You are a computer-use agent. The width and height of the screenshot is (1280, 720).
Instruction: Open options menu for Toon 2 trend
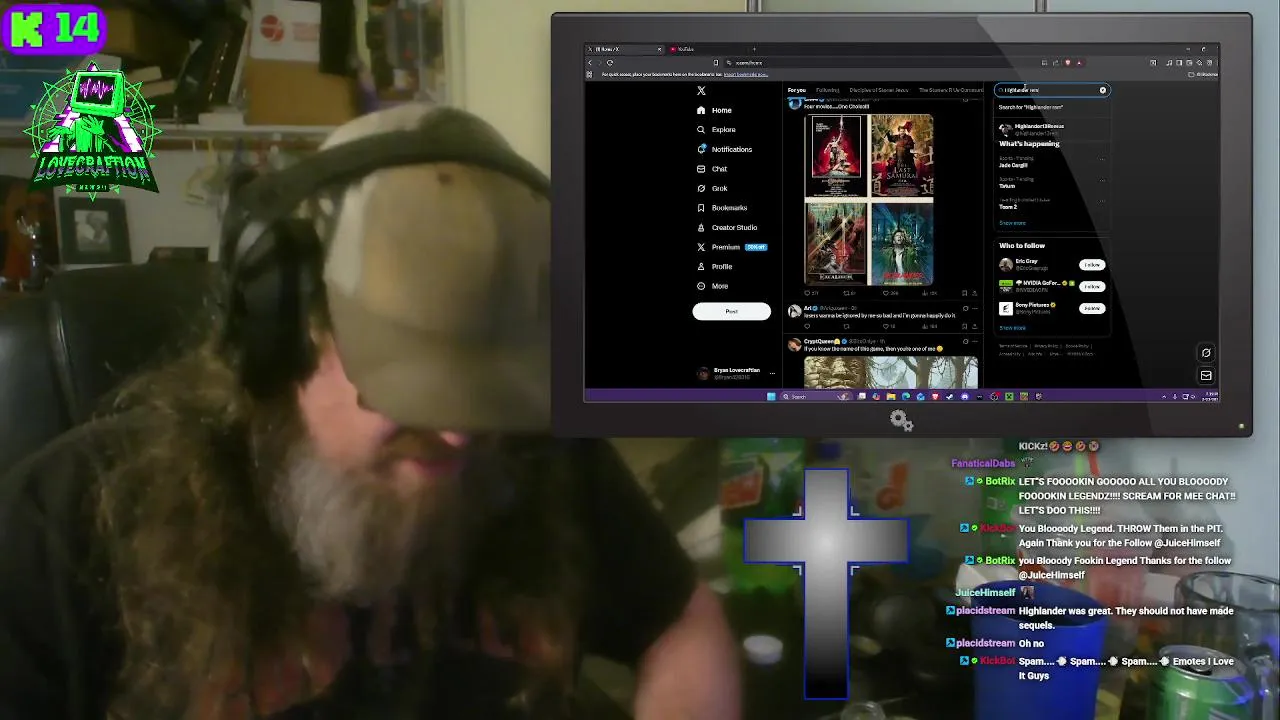point(1102,201)
